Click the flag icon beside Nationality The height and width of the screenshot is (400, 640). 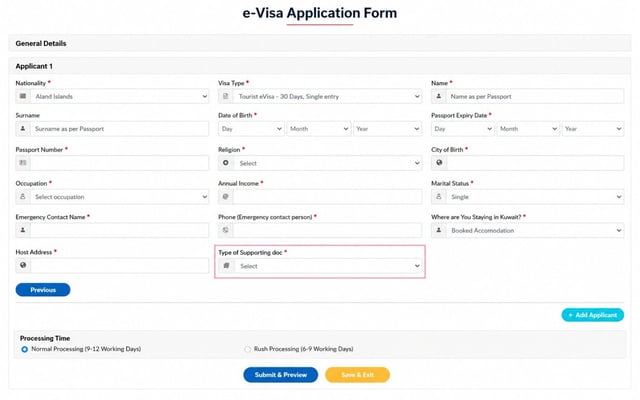pos(23,96)
